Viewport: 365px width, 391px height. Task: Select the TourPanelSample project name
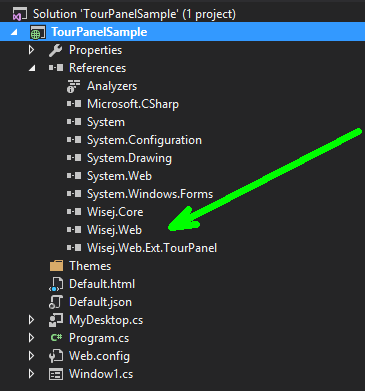tap(99, 32)
